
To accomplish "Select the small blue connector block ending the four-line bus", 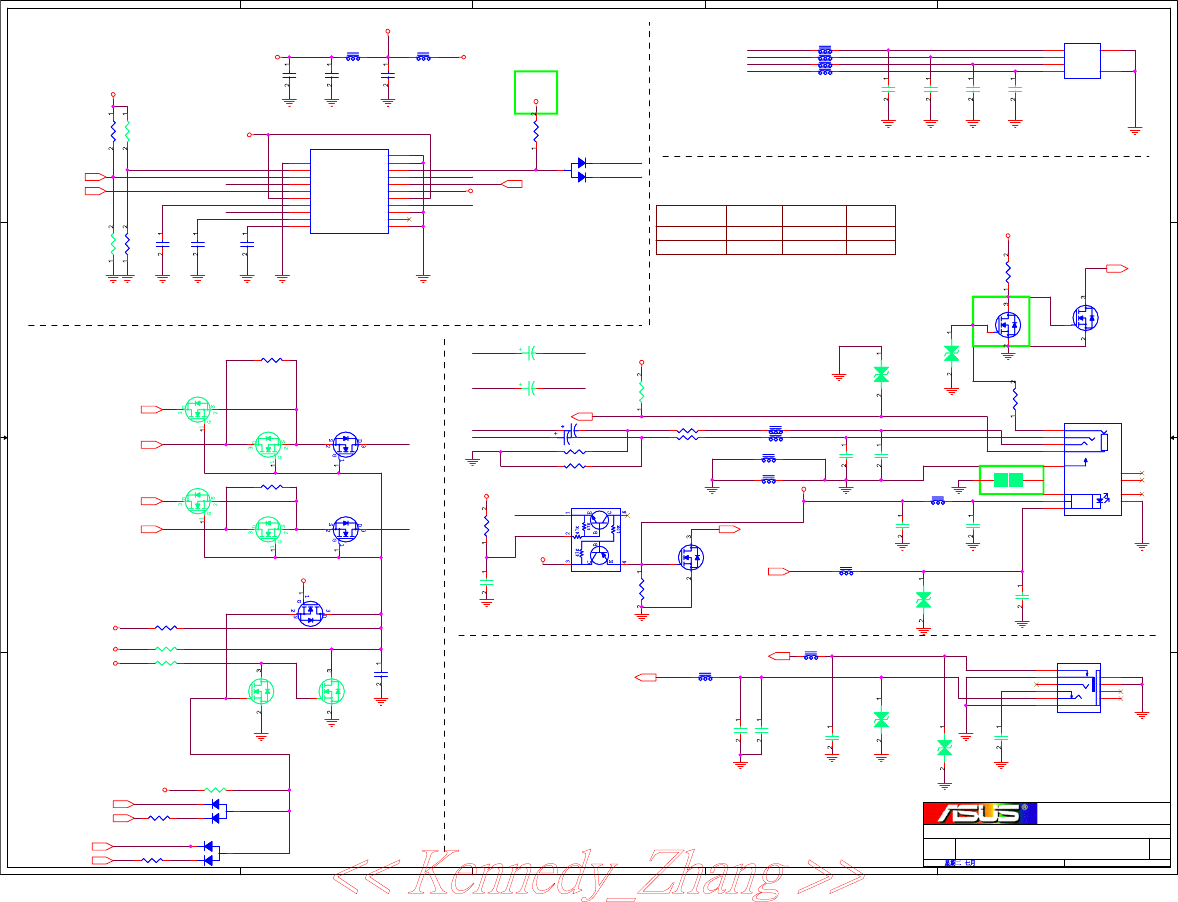I will click(x=1082, y=61).
